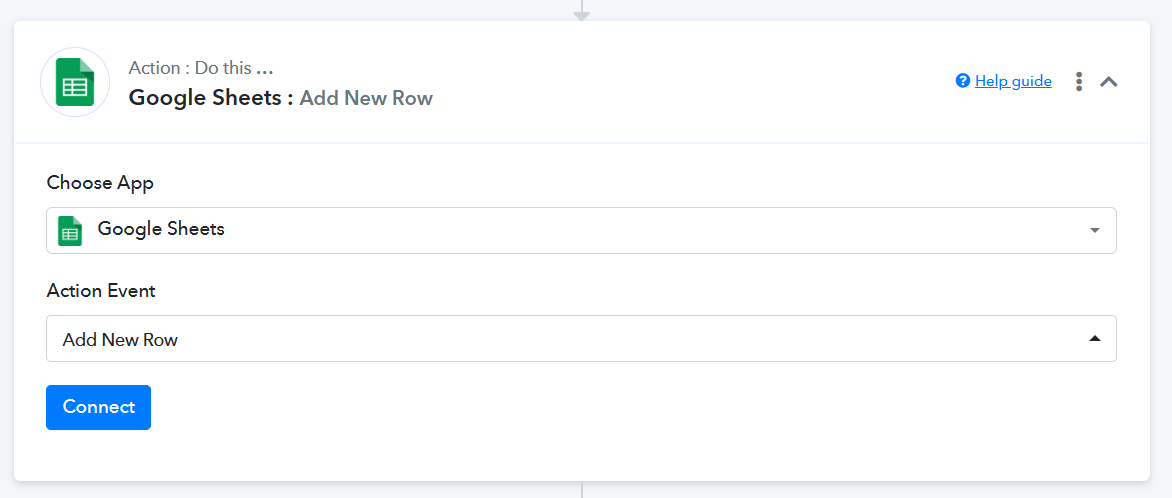Click the Action Event field label
Viewport: 1172px width, 498px height.
coord(101,291)
